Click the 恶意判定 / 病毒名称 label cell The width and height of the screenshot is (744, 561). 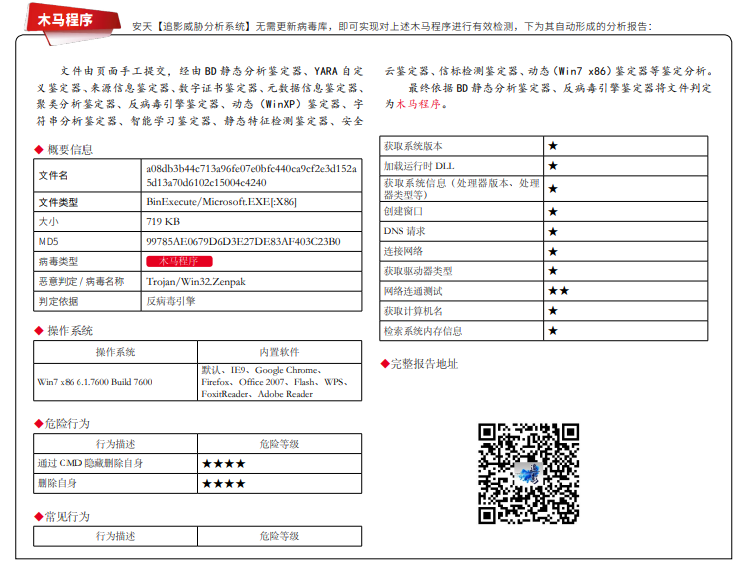87,281
